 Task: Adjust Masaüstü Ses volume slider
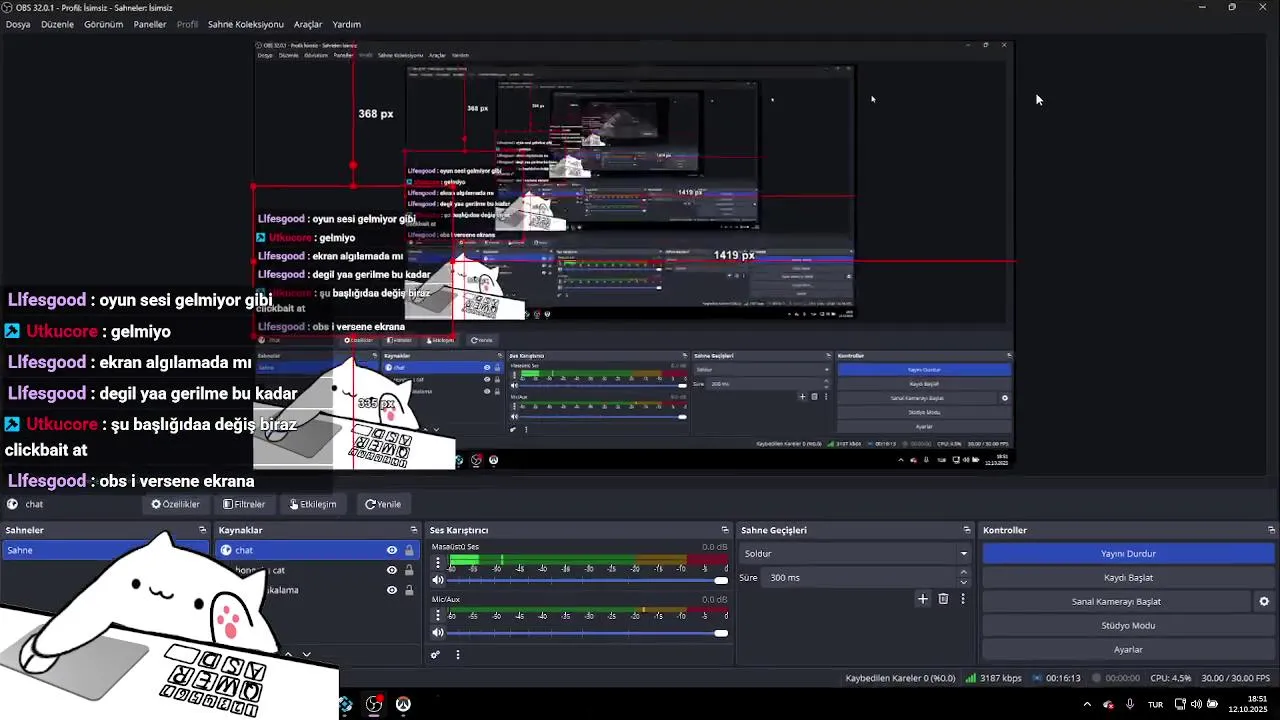click(588, 580)
